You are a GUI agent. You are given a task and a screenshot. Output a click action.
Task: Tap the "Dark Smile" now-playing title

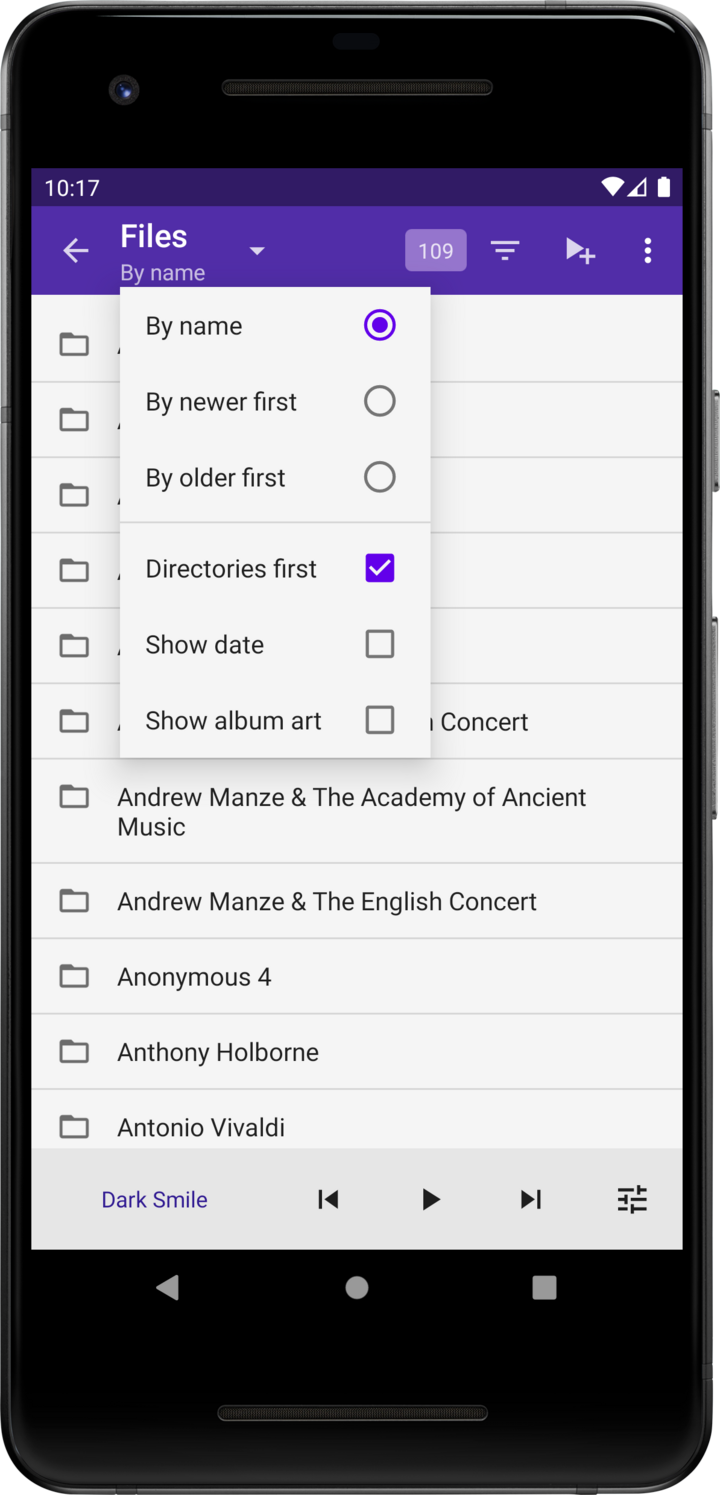[x=154, y=1199]
